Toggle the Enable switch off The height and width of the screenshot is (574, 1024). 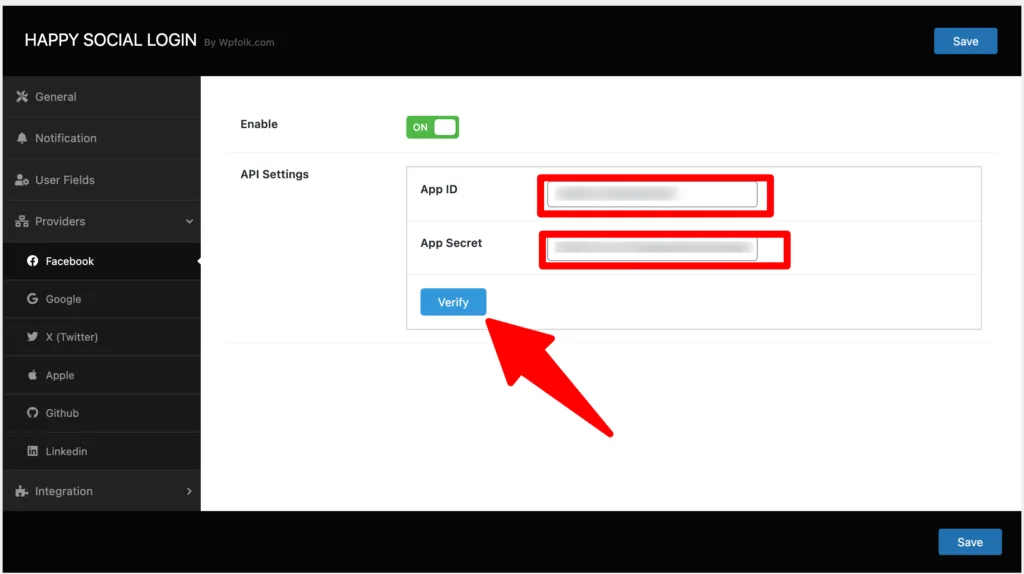pos(432,127)
